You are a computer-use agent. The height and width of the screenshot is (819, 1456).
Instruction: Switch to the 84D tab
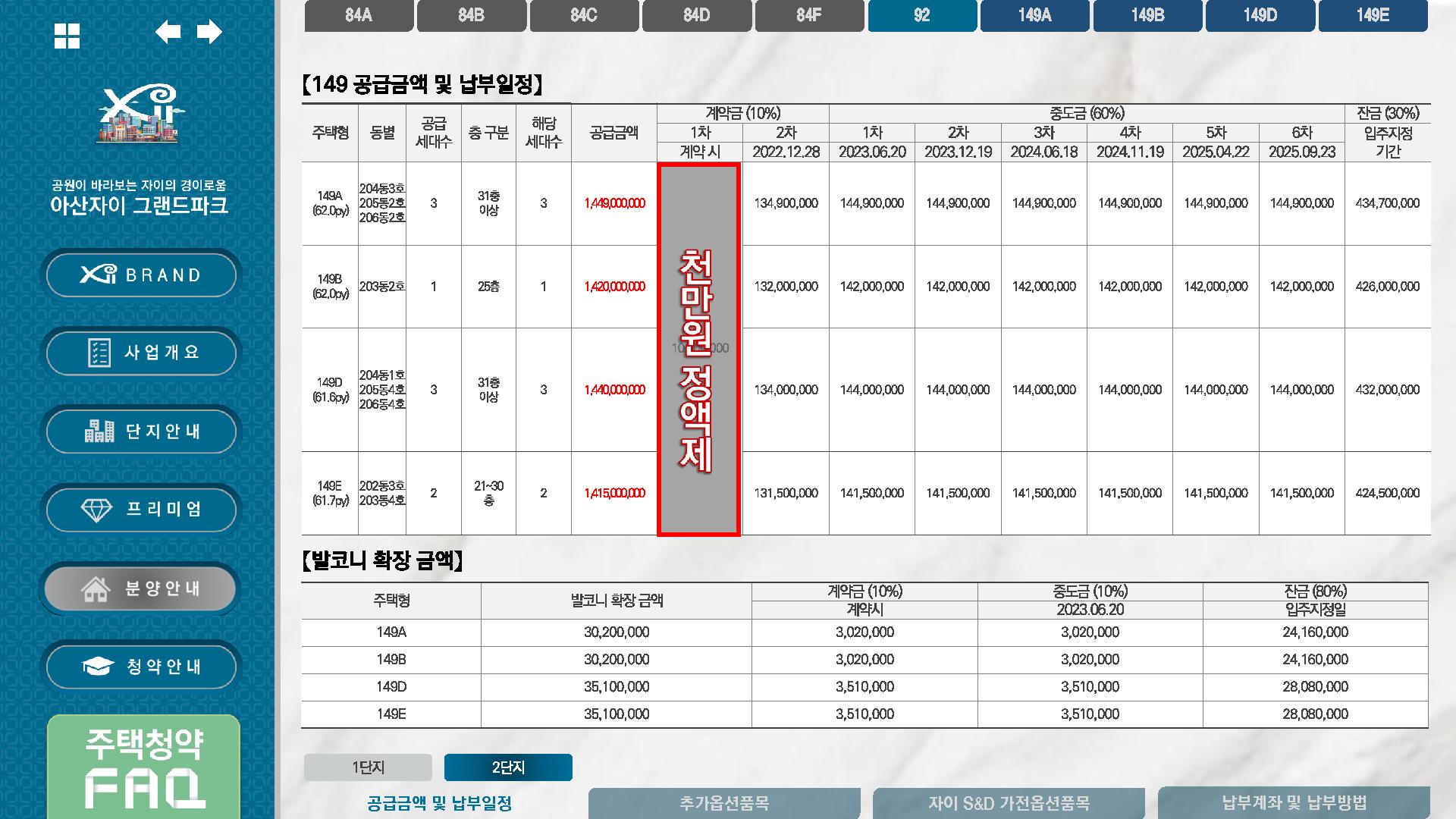697,15
